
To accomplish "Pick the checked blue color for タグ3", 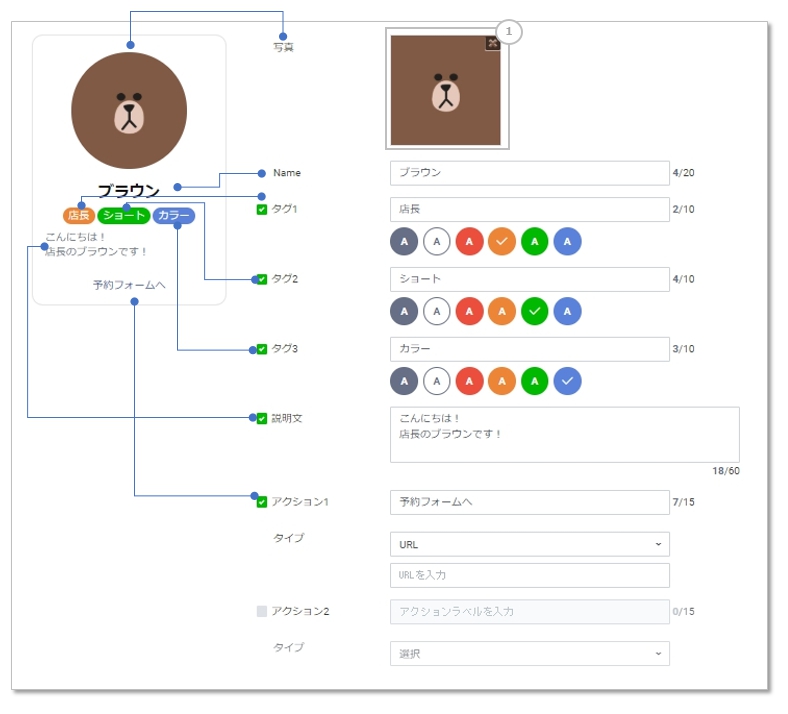I will (567, 381).
